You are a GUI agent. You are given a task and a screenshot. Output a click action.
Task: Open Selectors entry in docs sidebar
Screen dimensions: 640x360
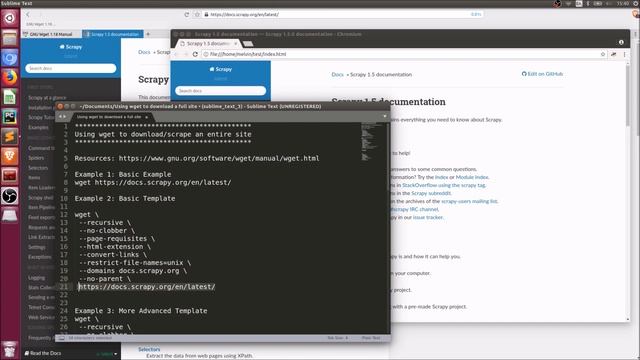tap(38, 168)
